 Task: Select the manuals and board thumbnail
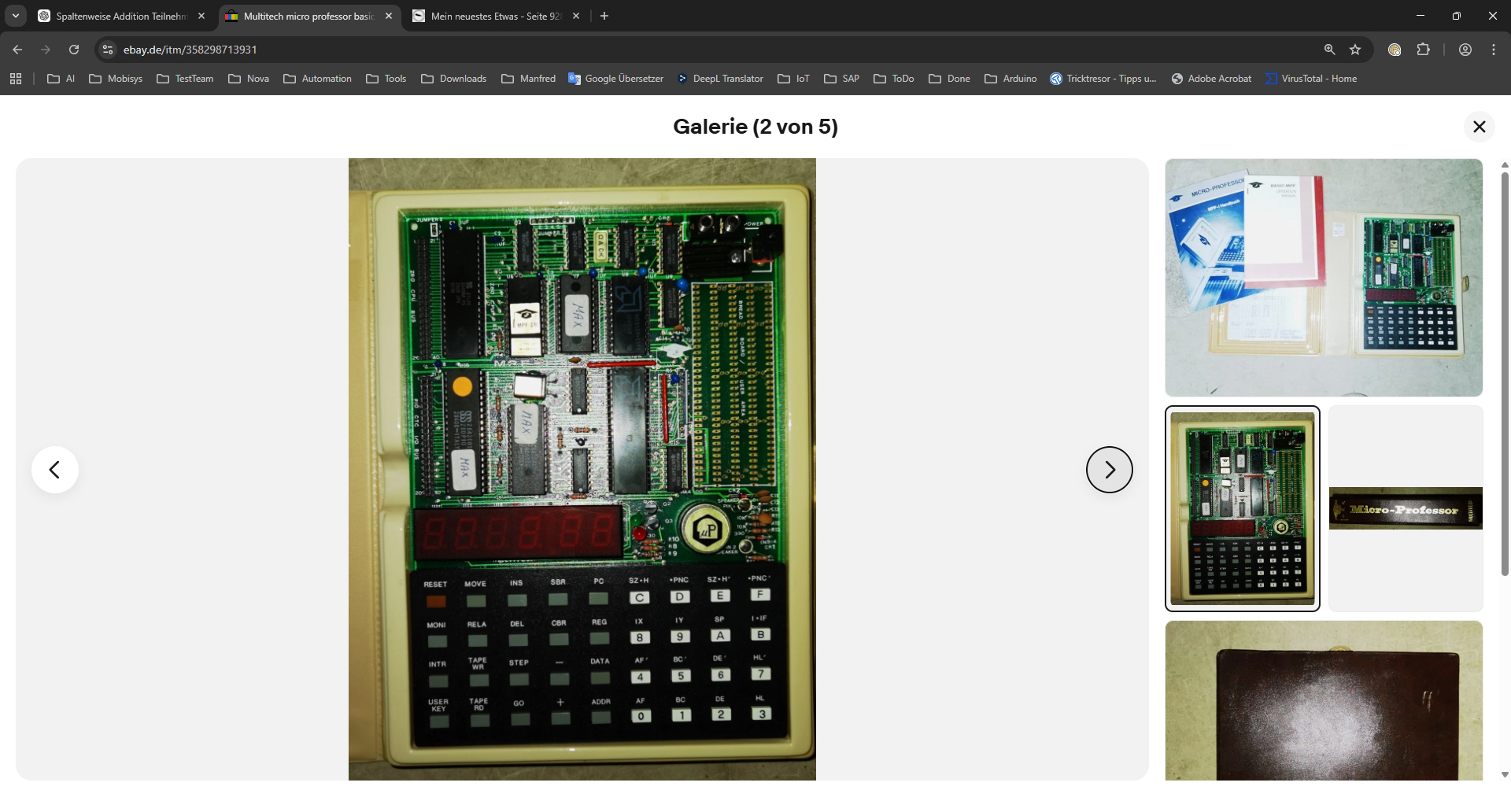[x=1323, y=277]
